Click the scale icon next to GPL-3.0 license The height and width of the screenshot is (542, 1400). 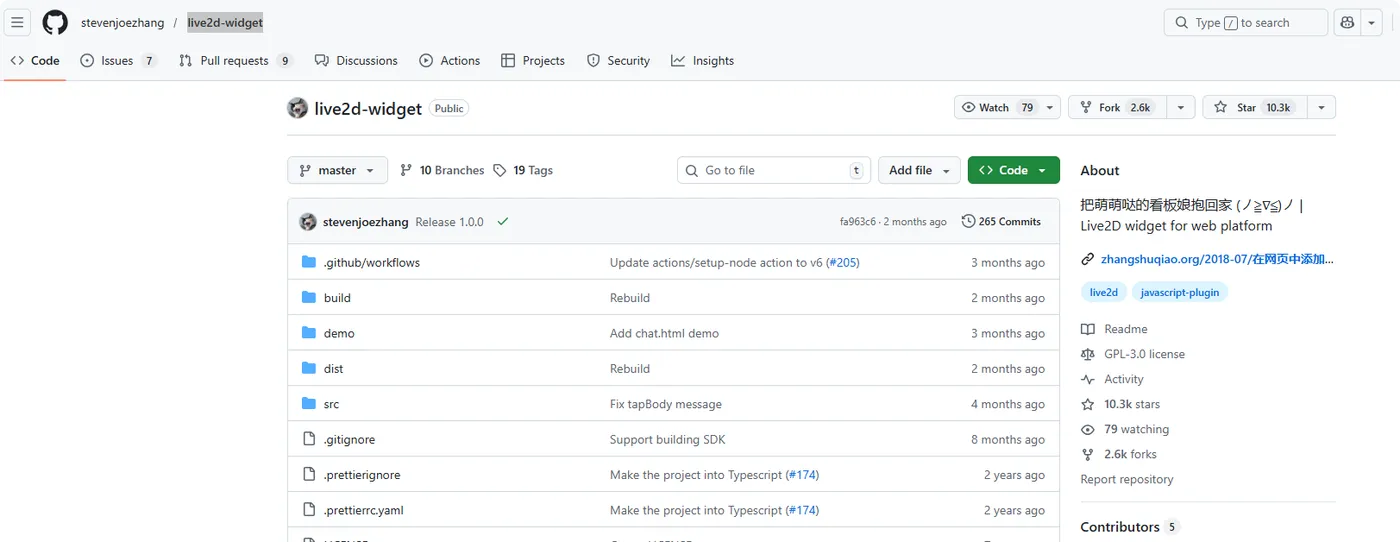[1087, 354]
